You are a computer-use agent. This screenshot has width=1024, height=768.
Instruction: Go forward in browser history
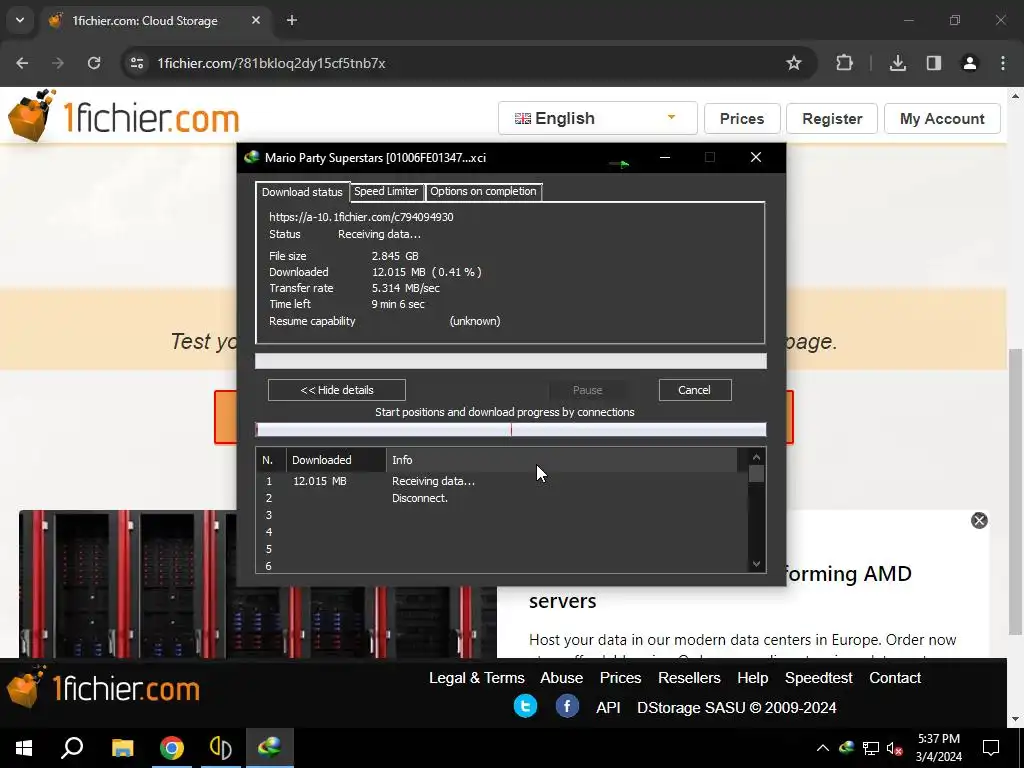tap(58, 63)
